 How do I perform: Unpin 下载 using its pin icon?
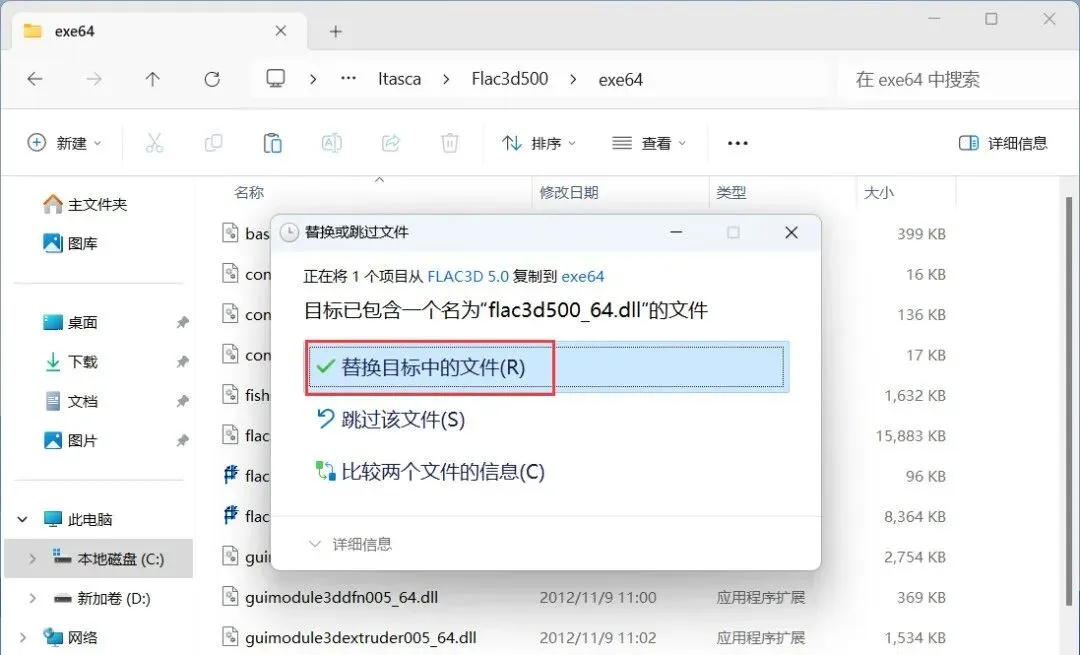(x=183, y=362)
